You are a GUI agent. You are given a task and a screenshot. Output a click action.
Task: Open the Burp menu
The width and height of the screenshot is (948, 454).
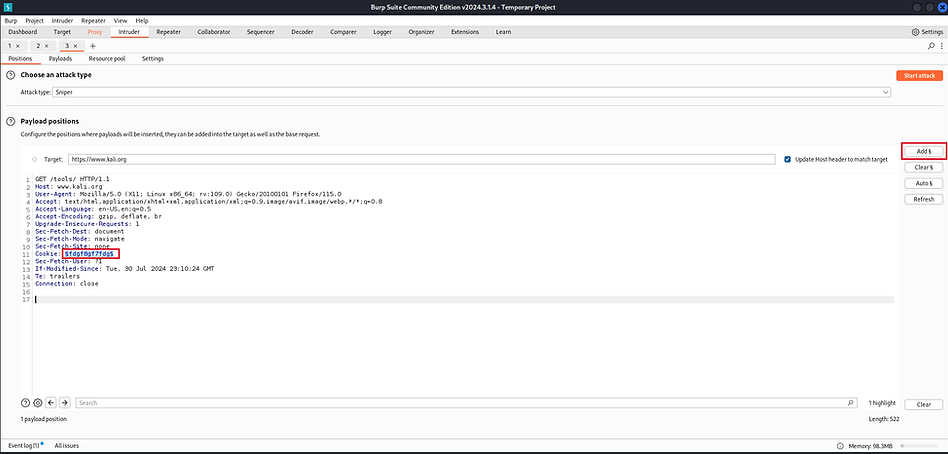point(11,21)
